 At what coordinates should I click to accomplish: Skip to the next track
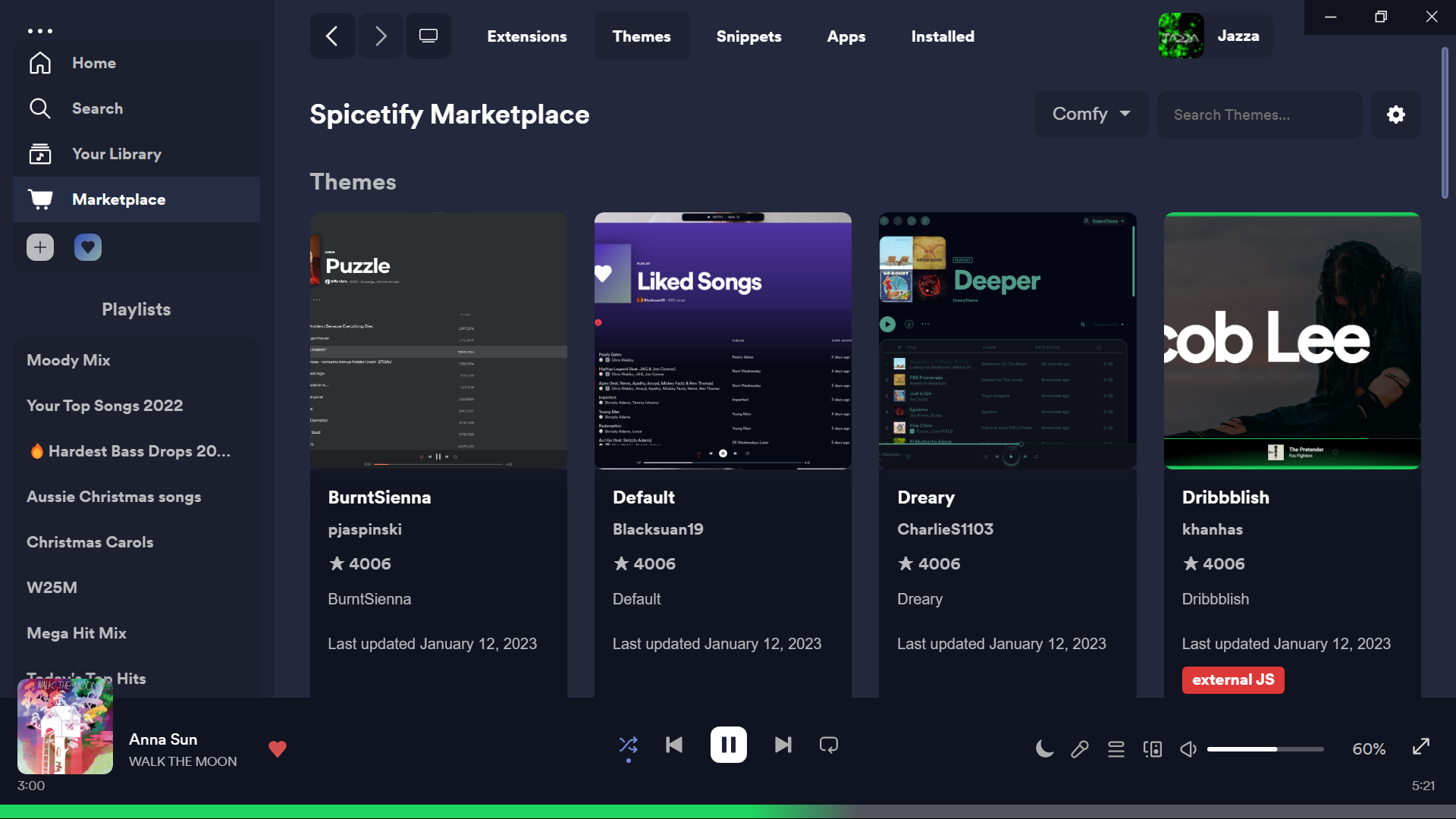[x=783, y=745]
